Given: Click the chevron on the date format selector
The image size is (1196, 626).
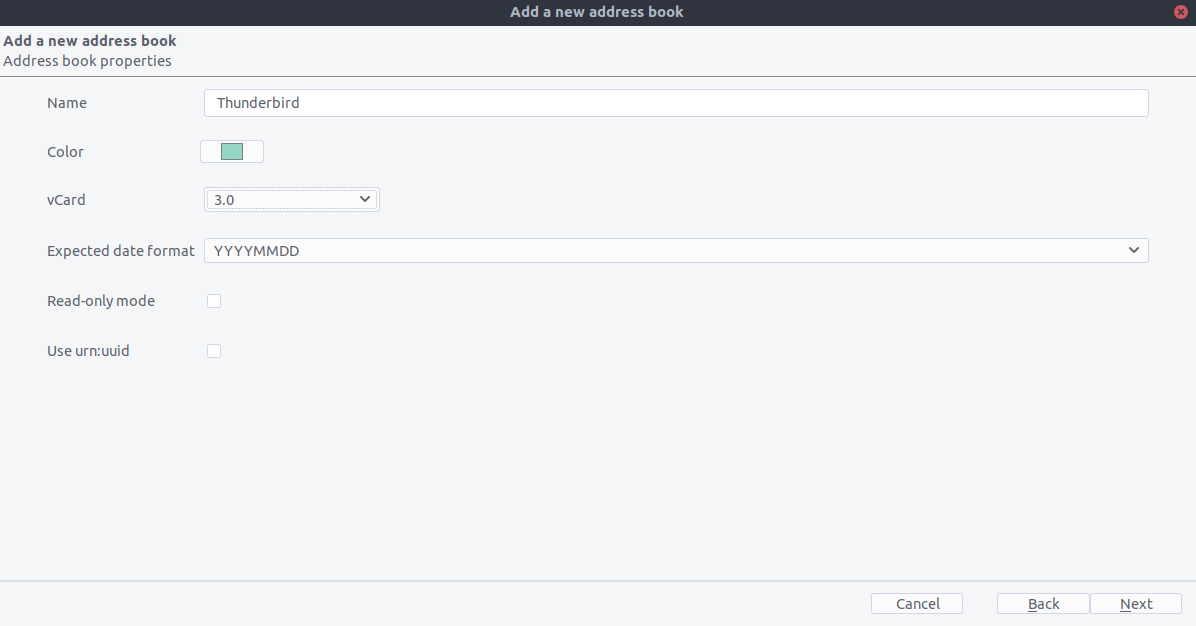Looking at the screenshot, I should click(x=1134, y=250).
